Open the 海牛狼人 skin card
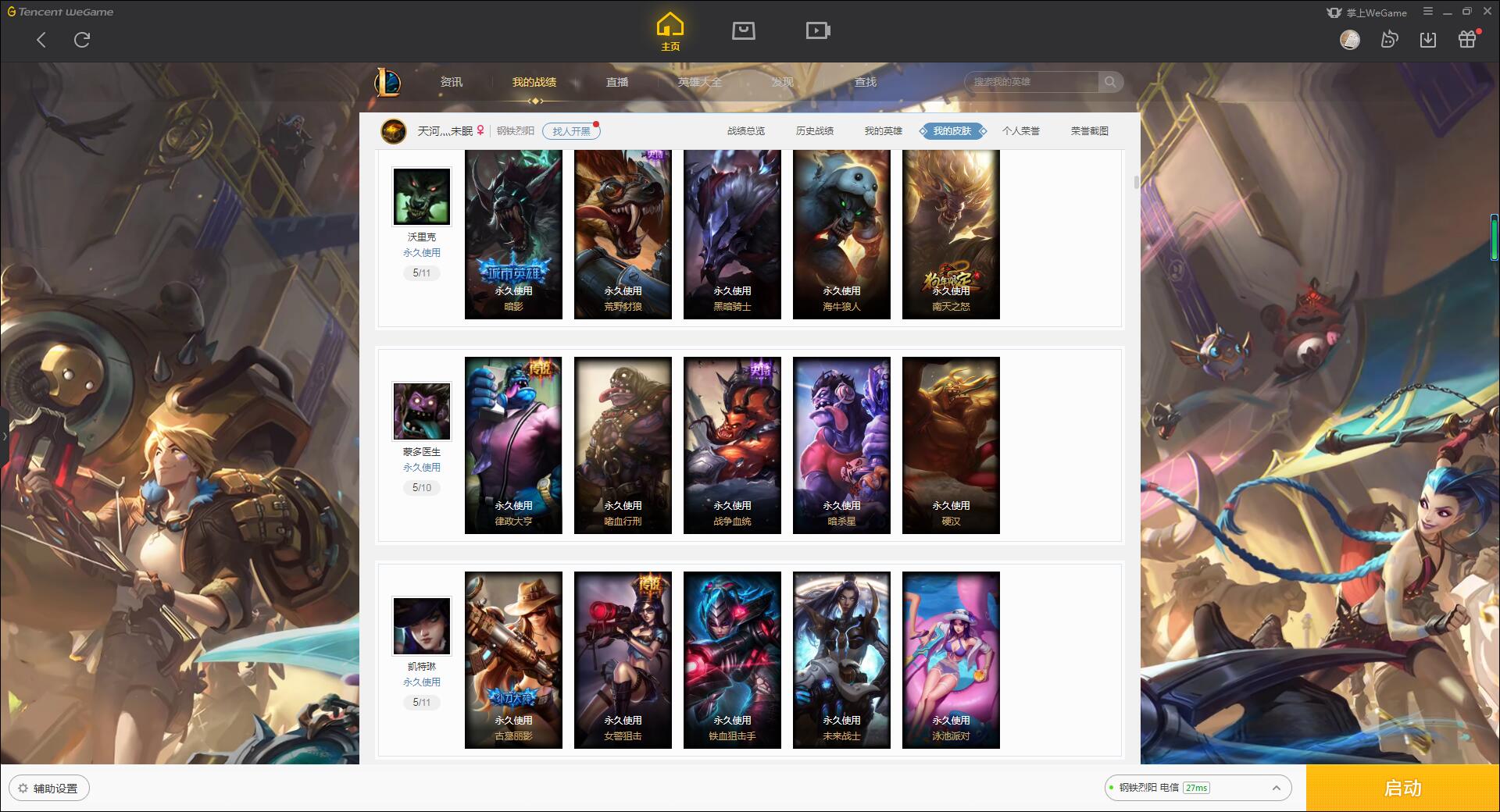This screenshot has width=1500, height=812. click(841, 234)
